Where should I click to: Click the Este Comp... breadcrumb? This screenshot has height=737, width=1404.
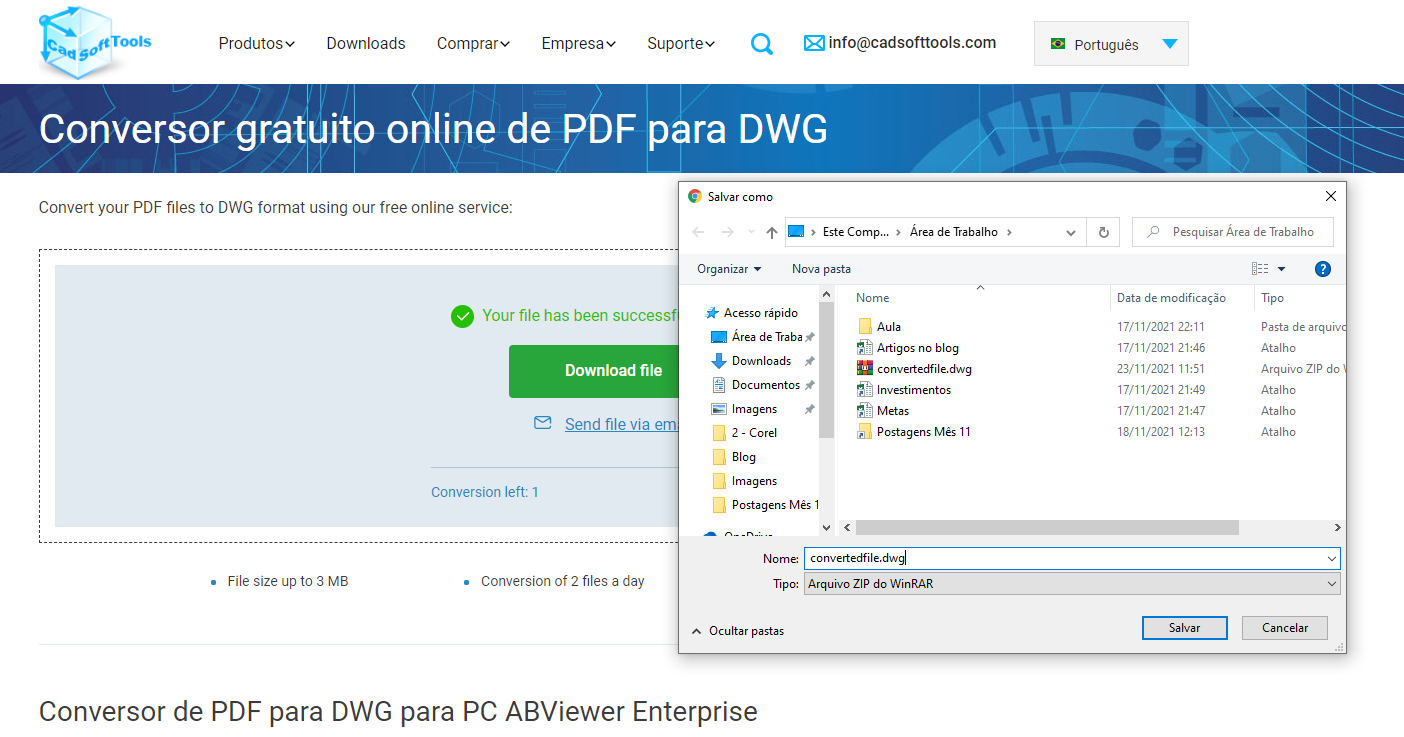(855, 232)
